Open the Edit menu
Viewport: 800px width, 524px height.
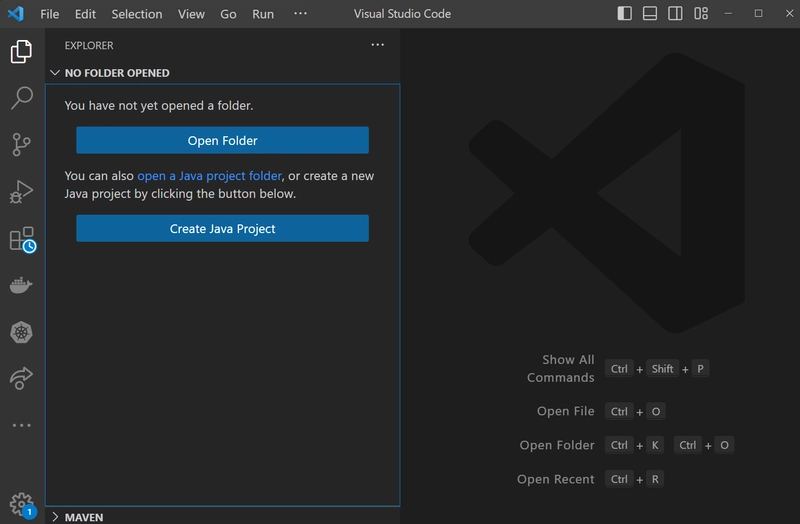pyautogui.click(x=85, y=14)
